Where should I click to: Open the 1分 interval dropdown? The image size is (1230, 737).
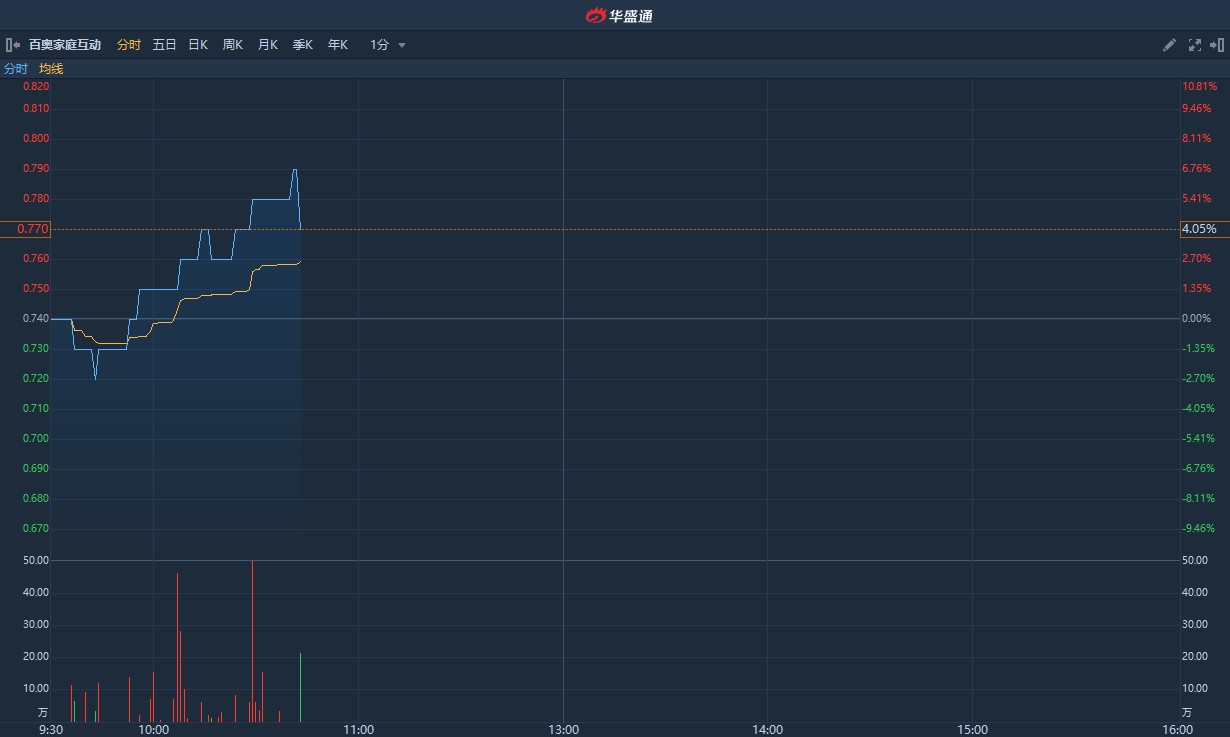point(378,44)
